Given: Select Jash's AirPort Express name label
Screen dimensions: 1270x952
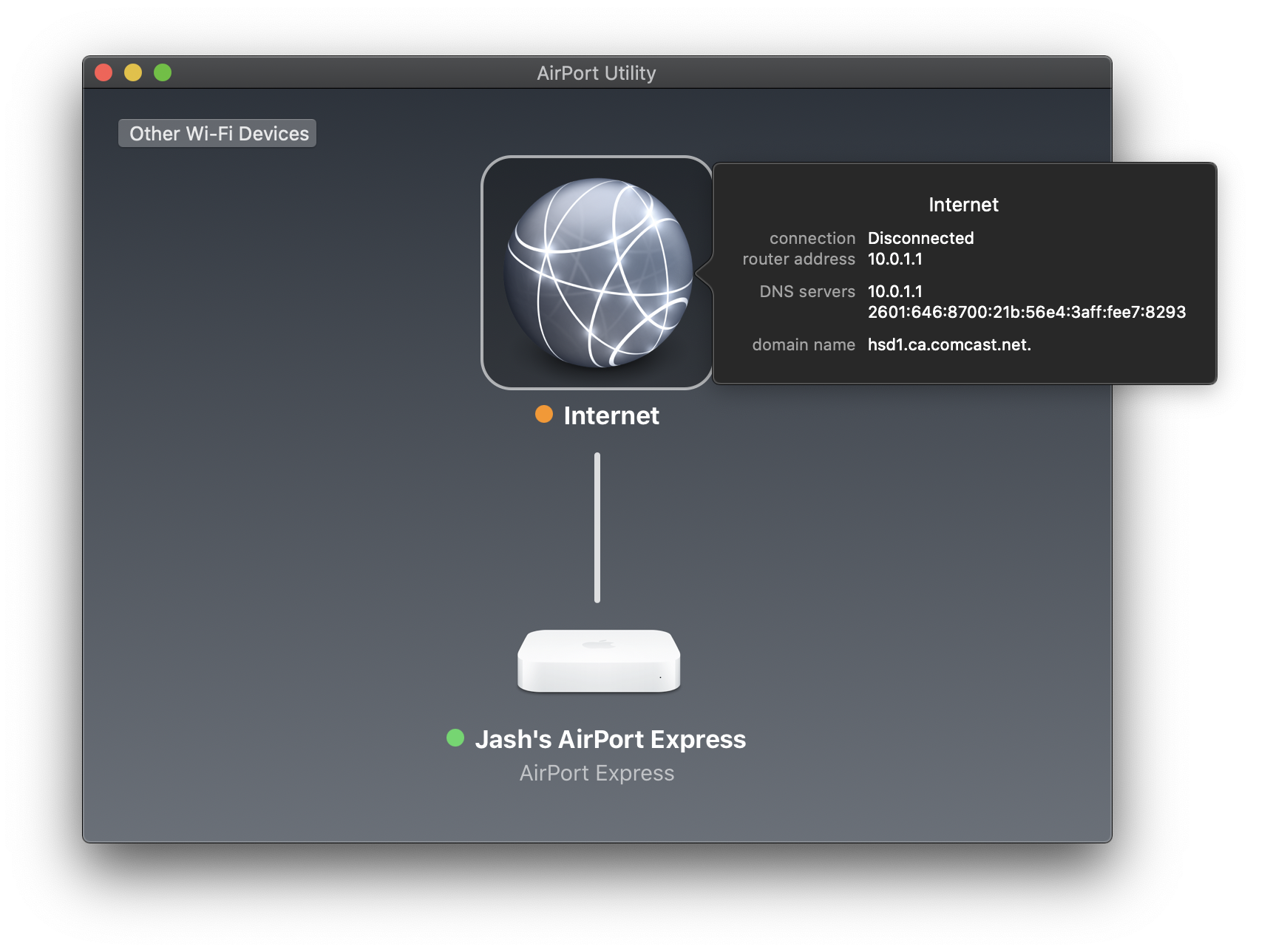Looking at the screenshot, I should 611,739.
